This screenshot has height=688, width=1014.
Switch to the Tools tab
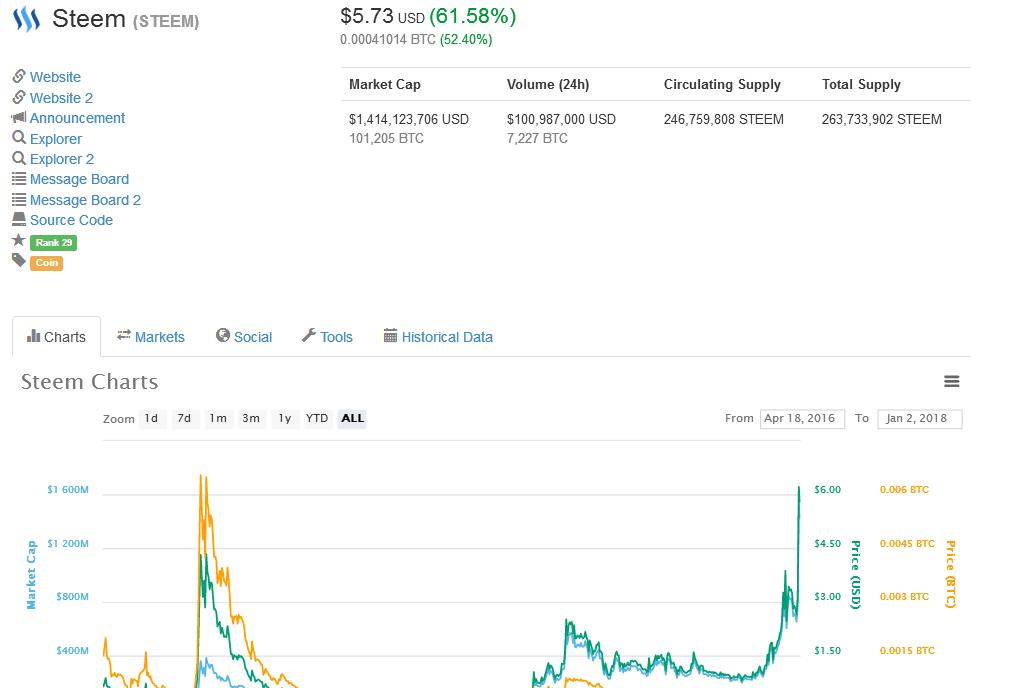point(327,337)
